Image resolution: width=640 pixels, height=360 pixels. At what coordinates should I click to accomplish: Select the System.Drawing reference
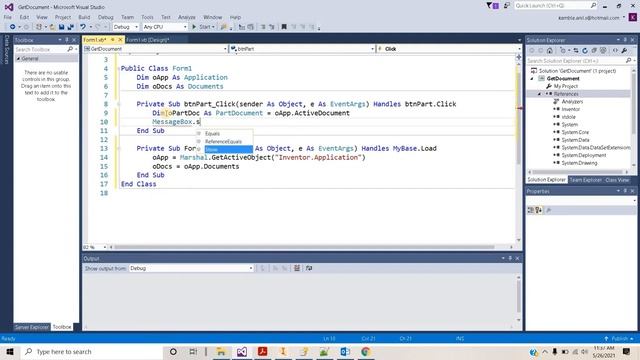pos(579,163)
